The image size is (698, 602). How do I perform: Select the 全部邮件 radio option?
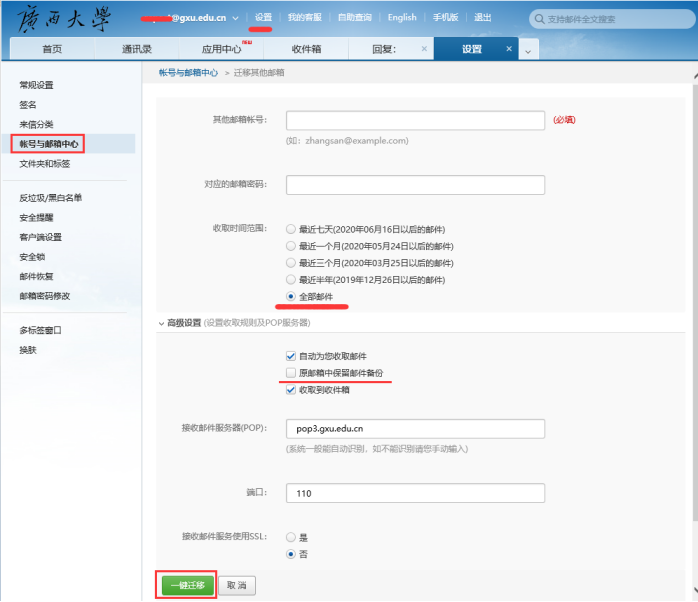click(291, 297)
